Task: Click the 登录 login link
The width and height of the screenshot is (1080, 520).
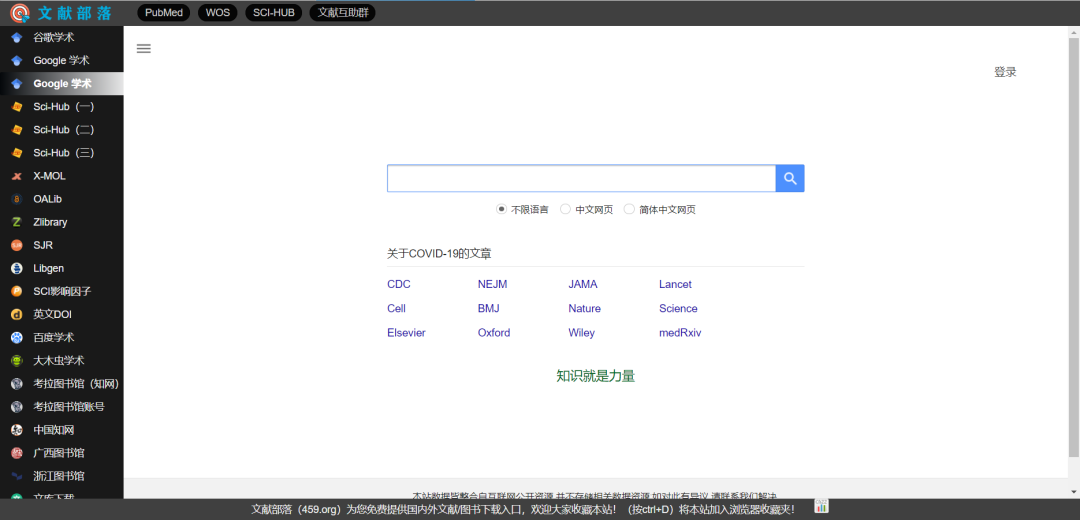Action: click(1005, 72)
